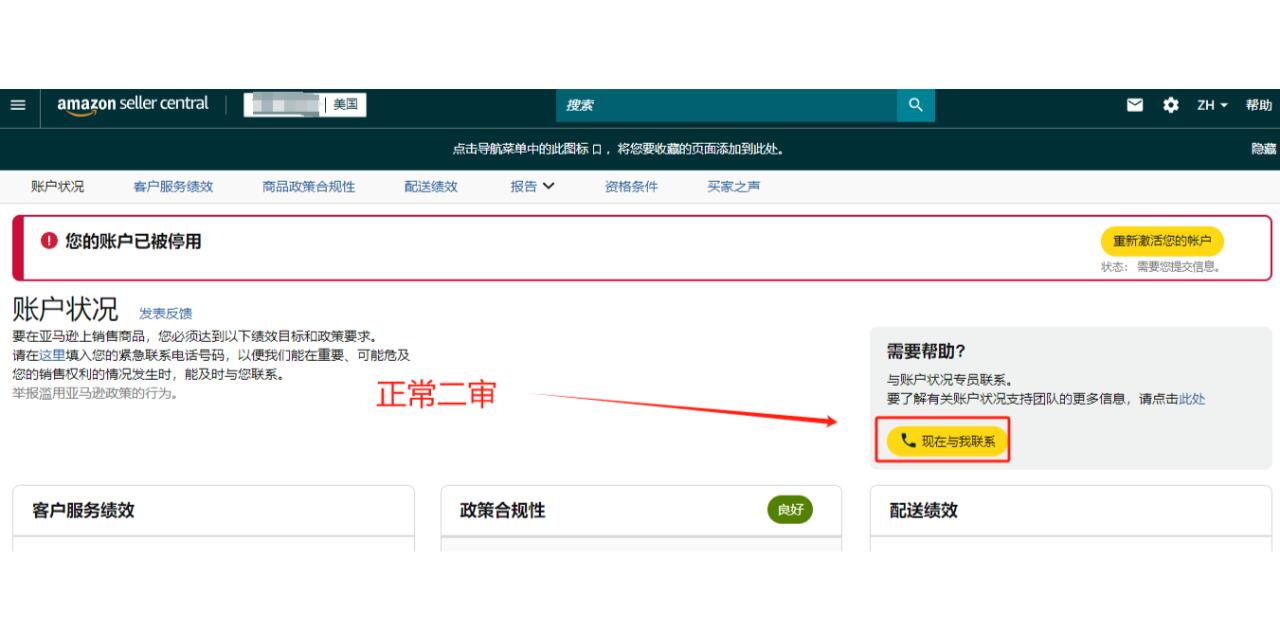Click the 配送绩效 card heading

(924, 510)
